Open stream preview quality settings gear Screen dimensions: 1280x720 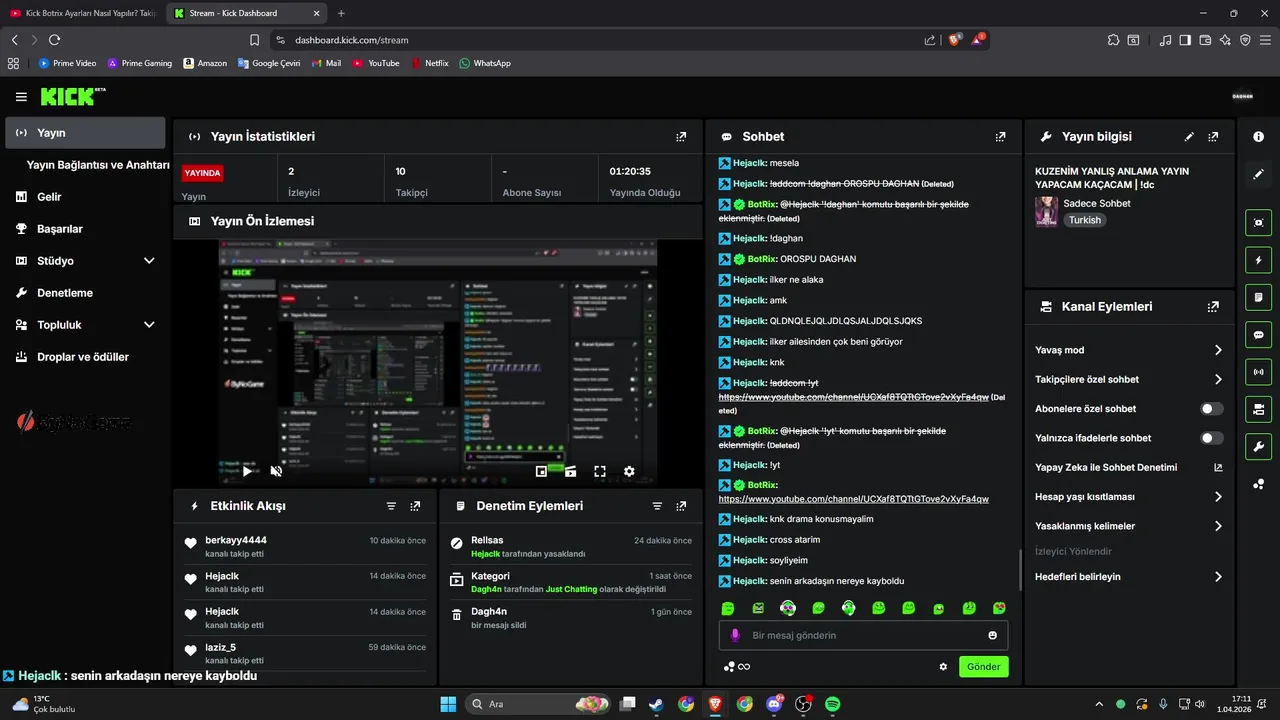[x=629, y=471]
